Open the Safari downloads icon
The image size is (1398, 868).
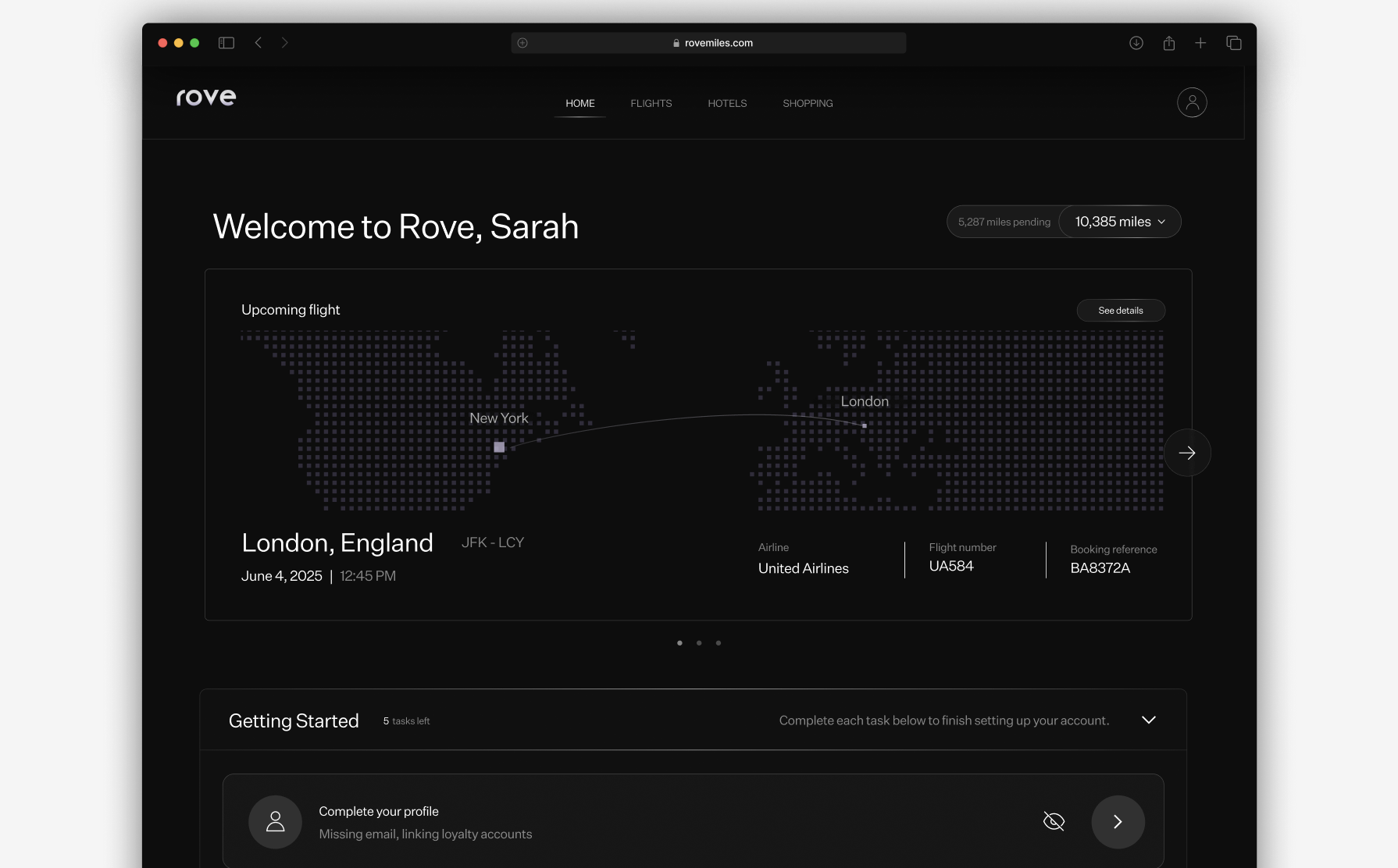click(x=1136, y=43)
